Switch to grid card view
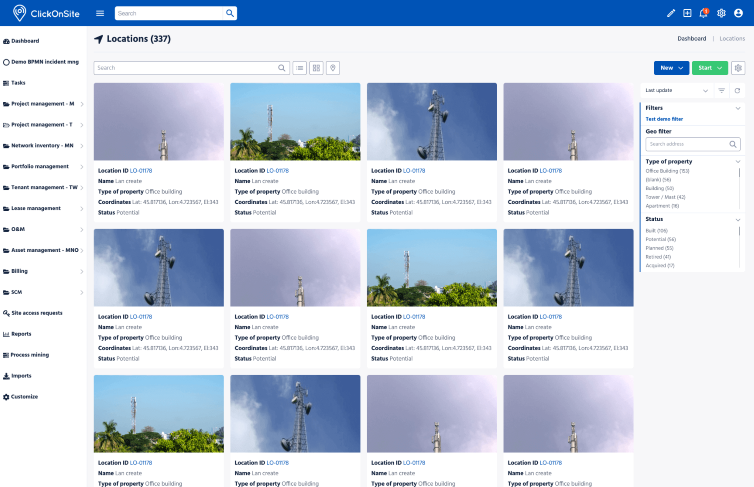 pyautogui.click(x=316, y=68)
